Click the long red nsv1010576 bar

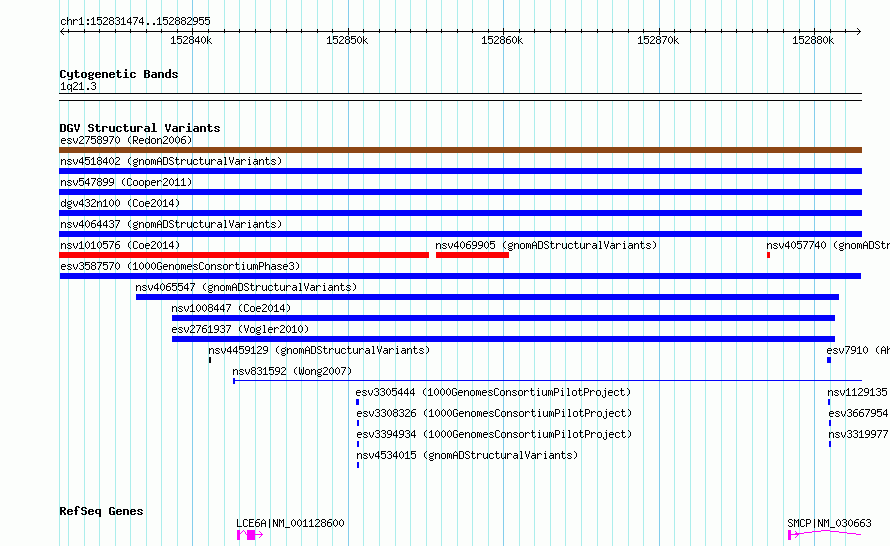(244, 255)
